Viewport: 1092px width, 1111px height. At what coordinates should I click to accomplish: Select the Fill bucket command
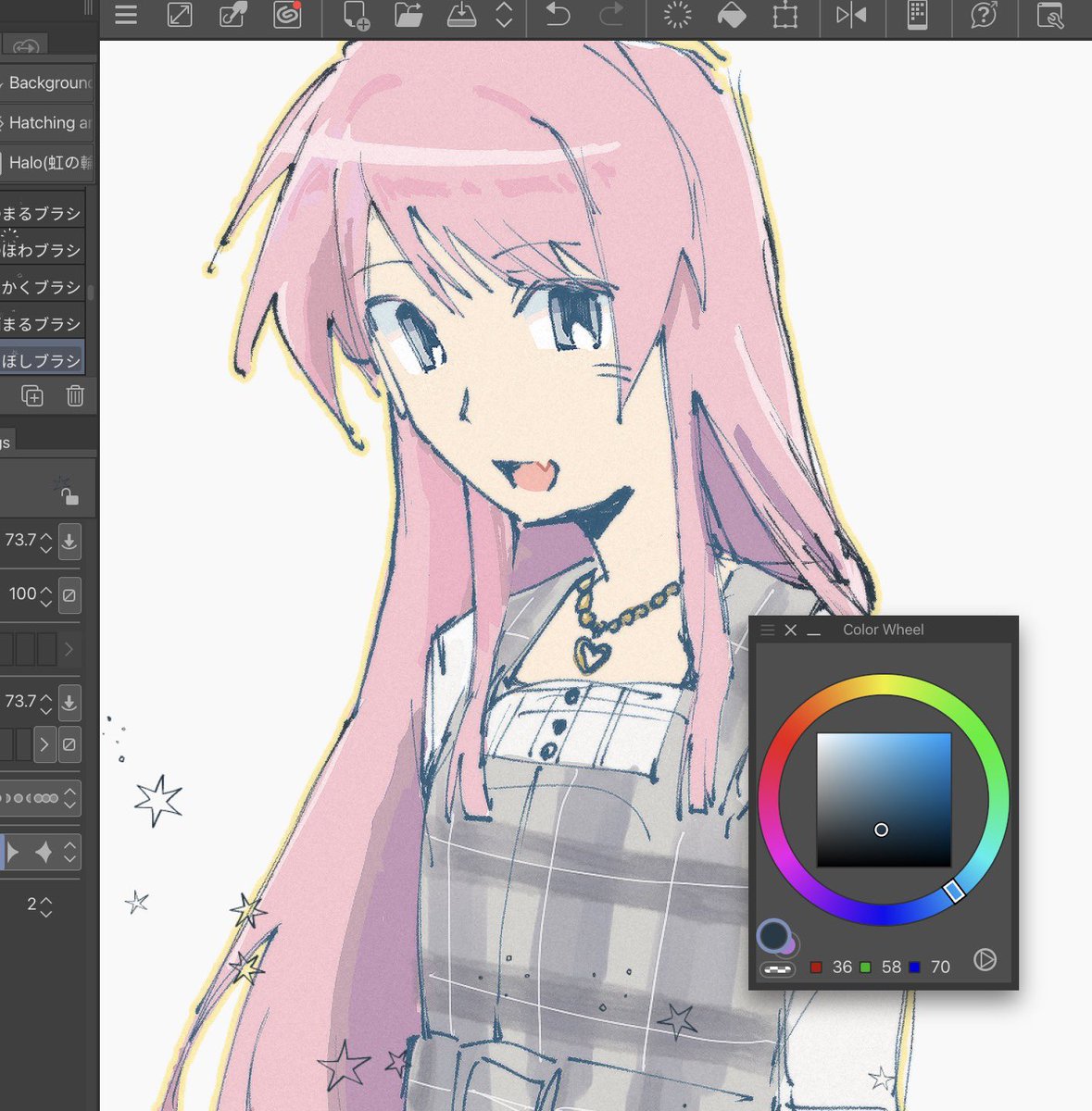(x=732, y=16)
